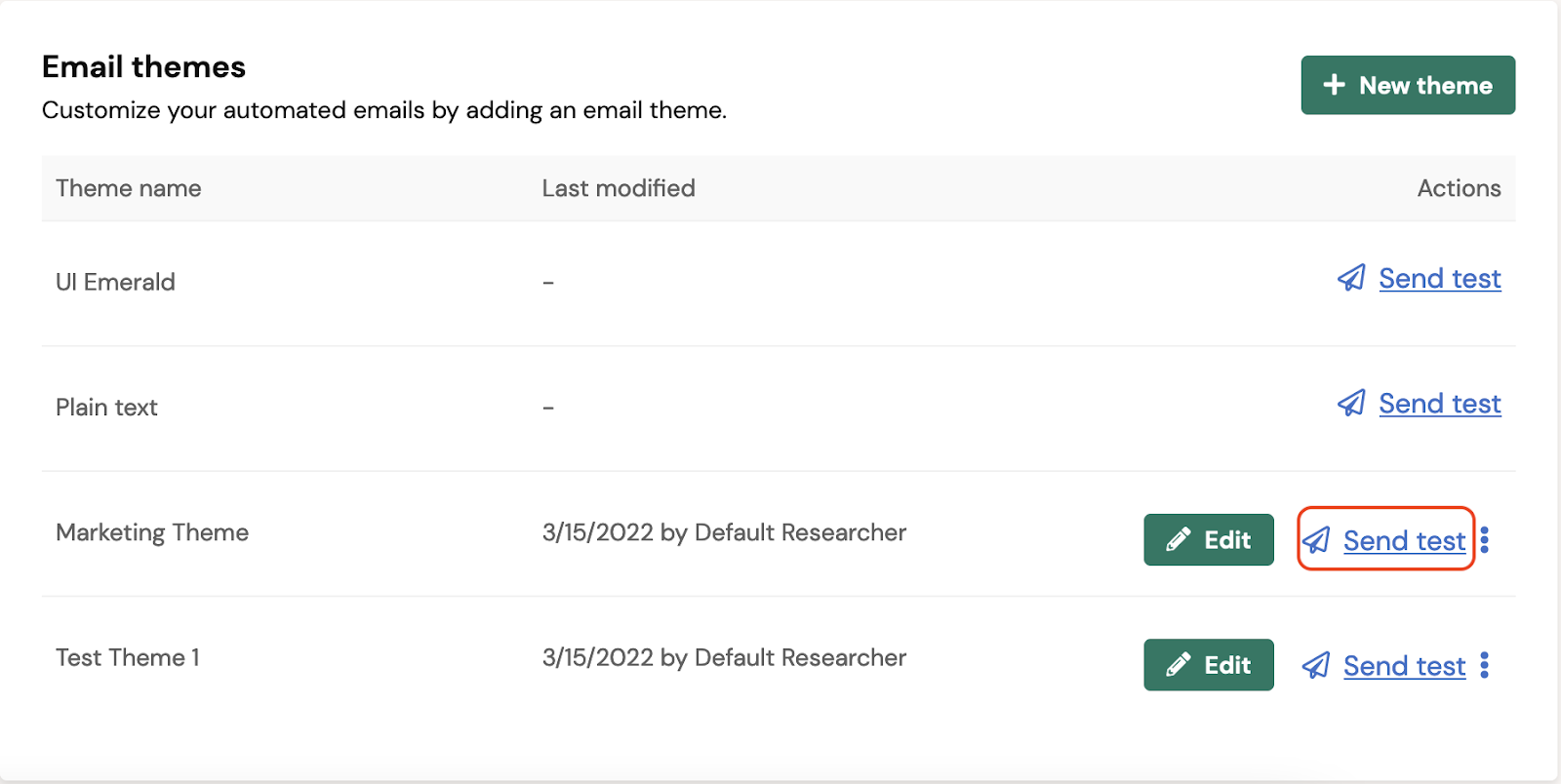Send test for the Plain text theme
Image resolution: width=1561 pixels, height=784 pixels.
tap(1440, 404)
